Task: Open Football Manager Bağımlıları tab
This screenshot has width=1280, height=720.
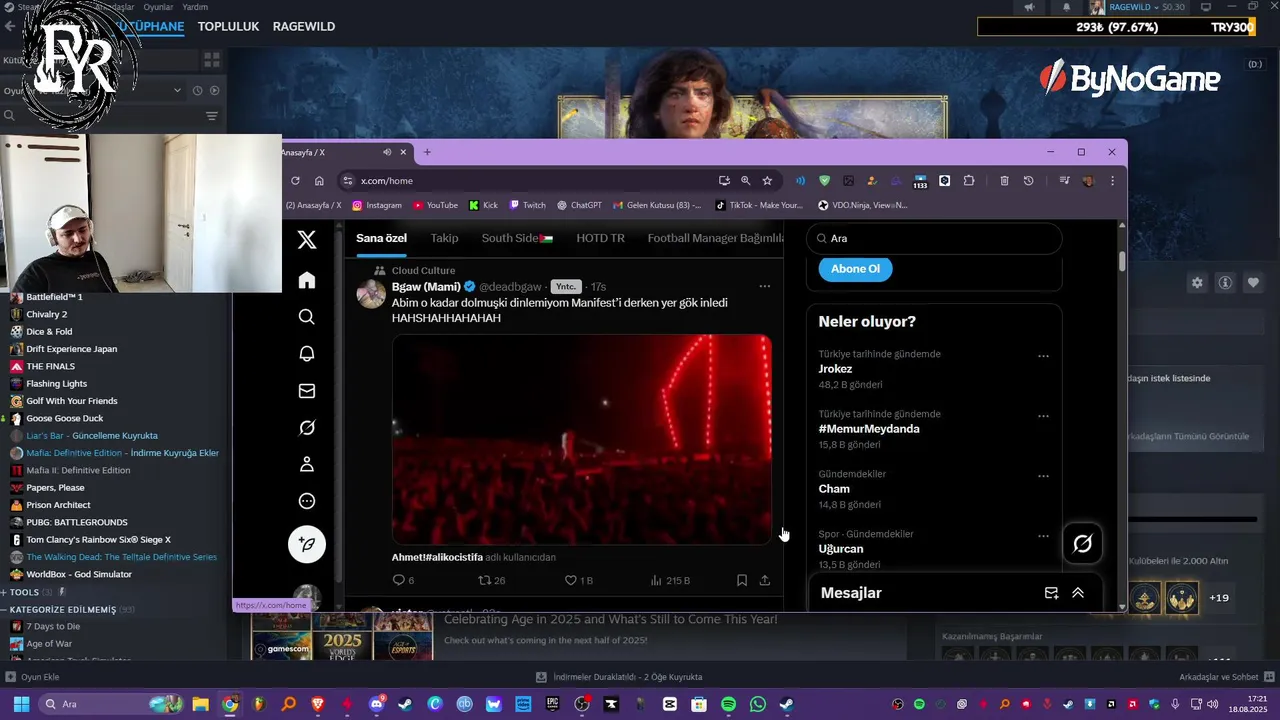Action: pyautogui.click(x=716, y=238)
